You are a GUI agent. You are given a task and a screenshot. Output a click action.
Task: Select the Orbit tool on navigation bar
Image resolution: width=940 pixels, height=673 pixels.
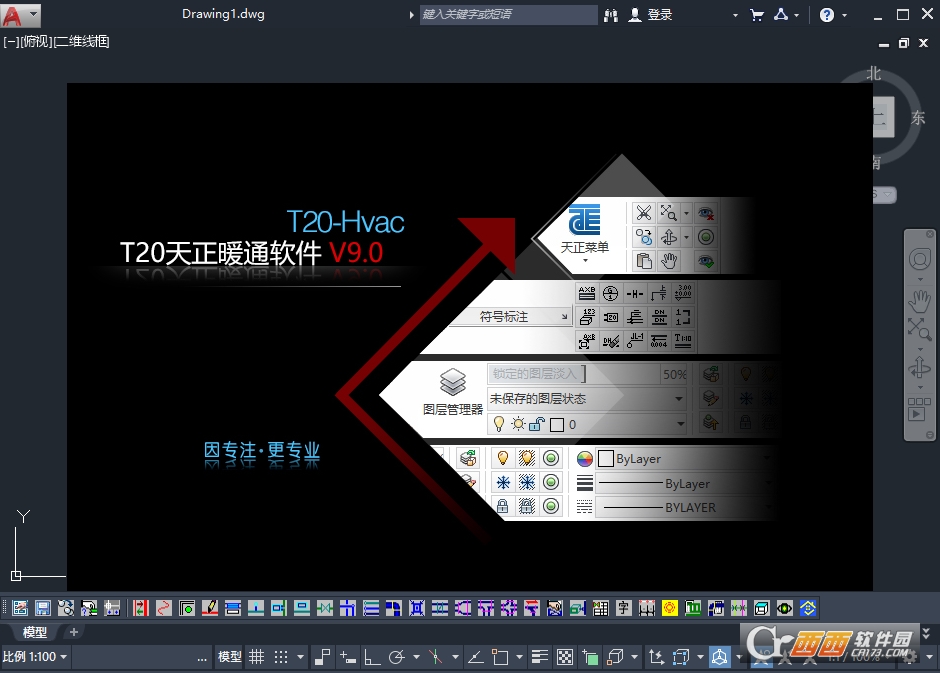(920, 367)
